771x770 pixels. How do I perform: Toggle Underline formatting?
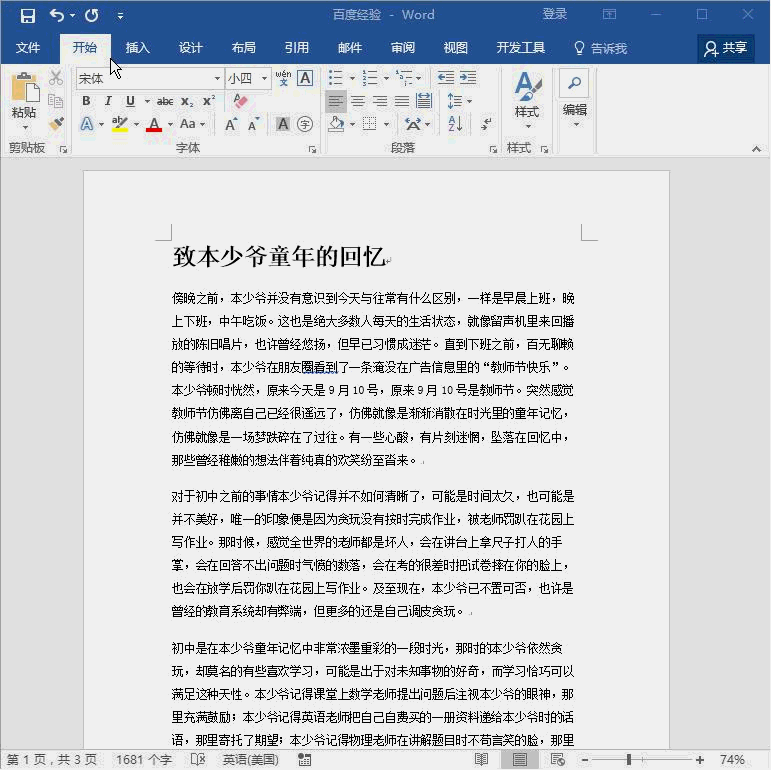tap(130, 101)
